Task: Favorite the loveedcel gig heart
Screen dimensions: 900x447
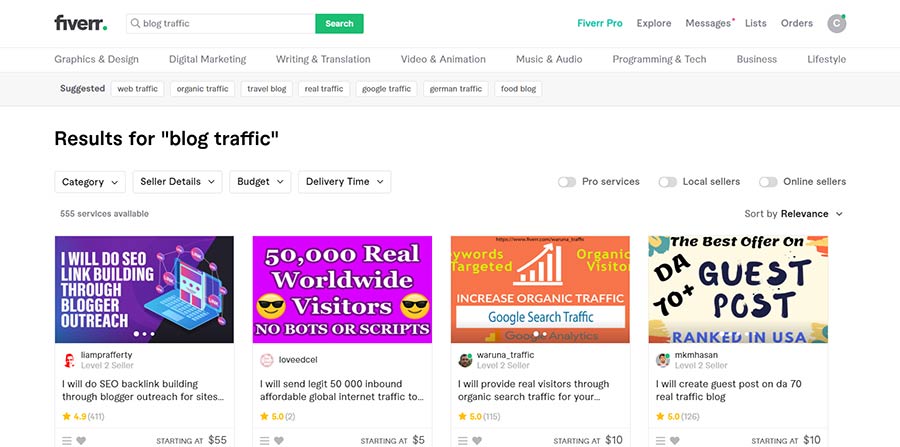Action: point(279,441)
